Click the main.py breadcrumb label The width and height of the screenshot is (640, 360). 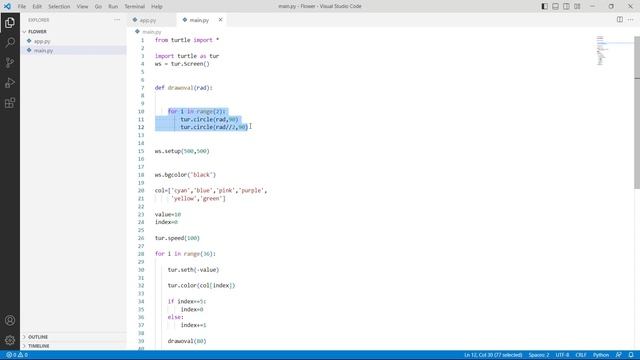pos(152,32)
